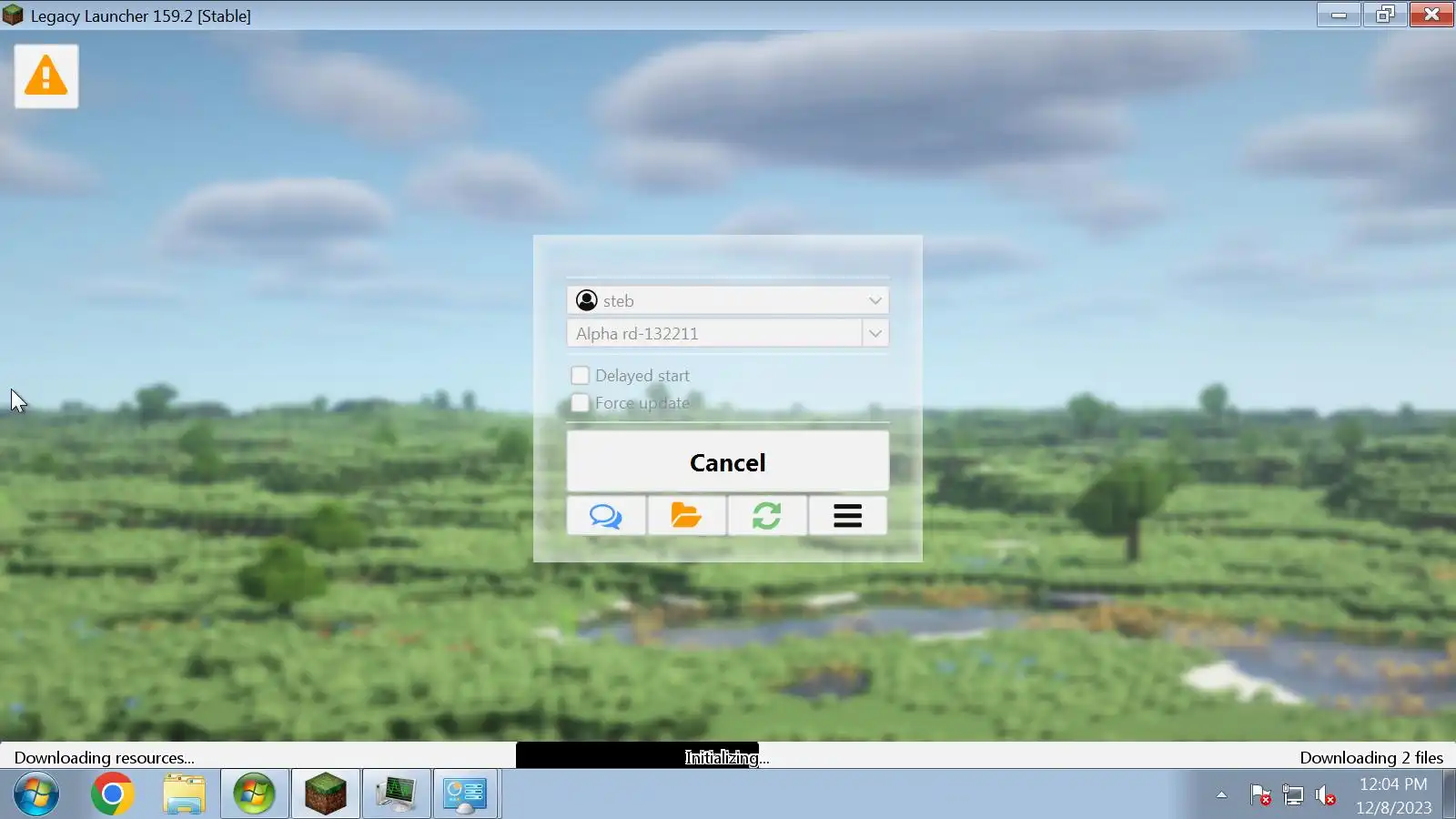Click the Downloading 2 files status text

tap(1371, 757)
